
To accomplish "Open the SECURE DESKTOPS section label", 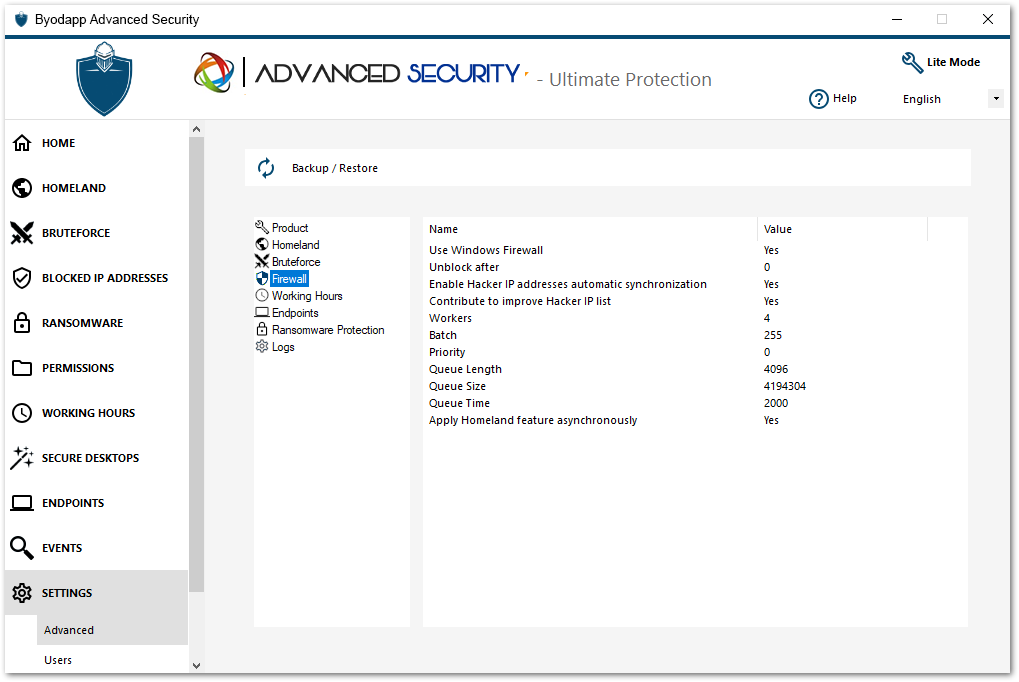I will click(90, 458).
